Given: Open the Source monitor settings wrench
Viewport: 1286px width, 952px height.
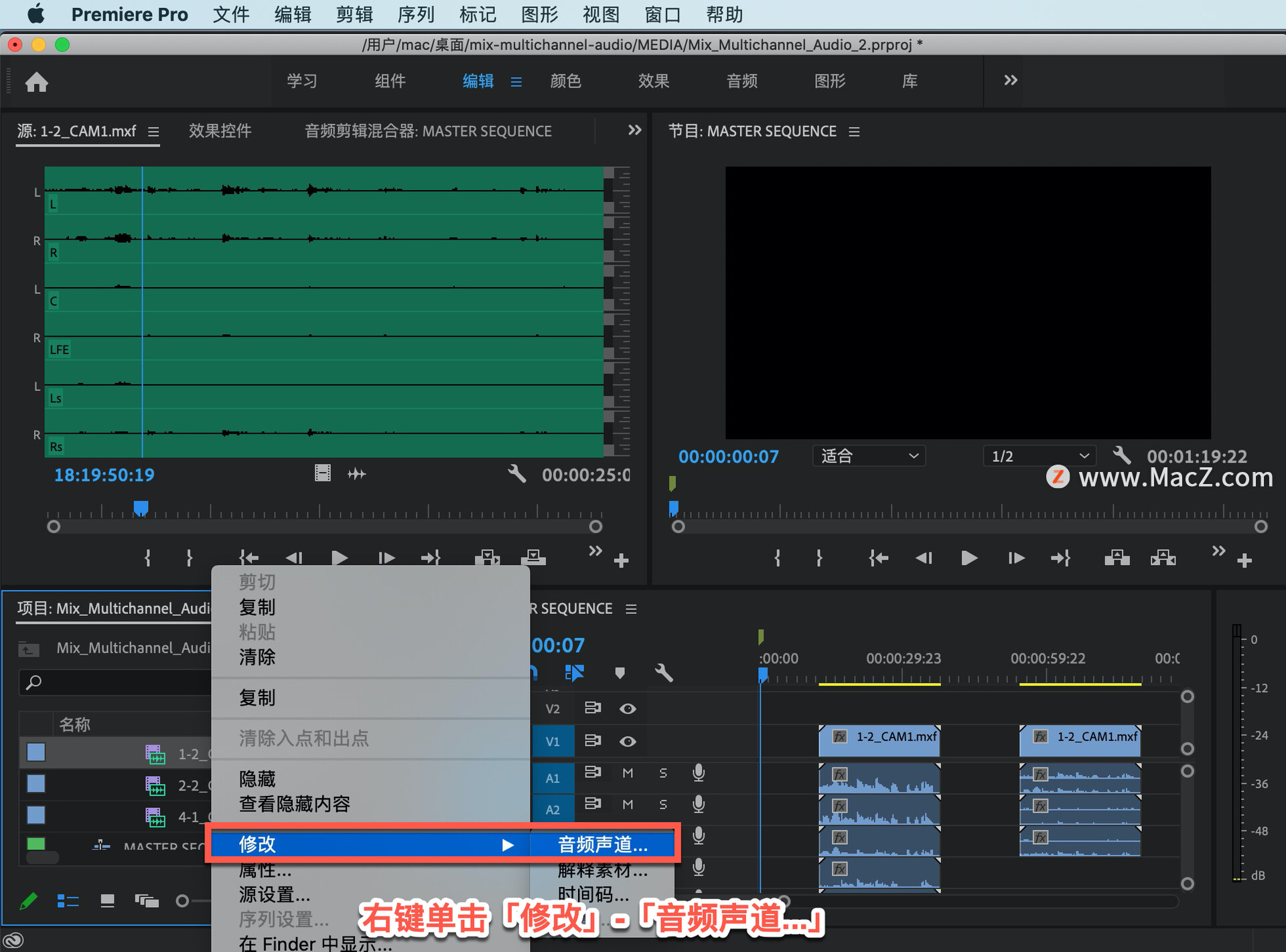Looking at the screenshot, I should click(516, 474).
